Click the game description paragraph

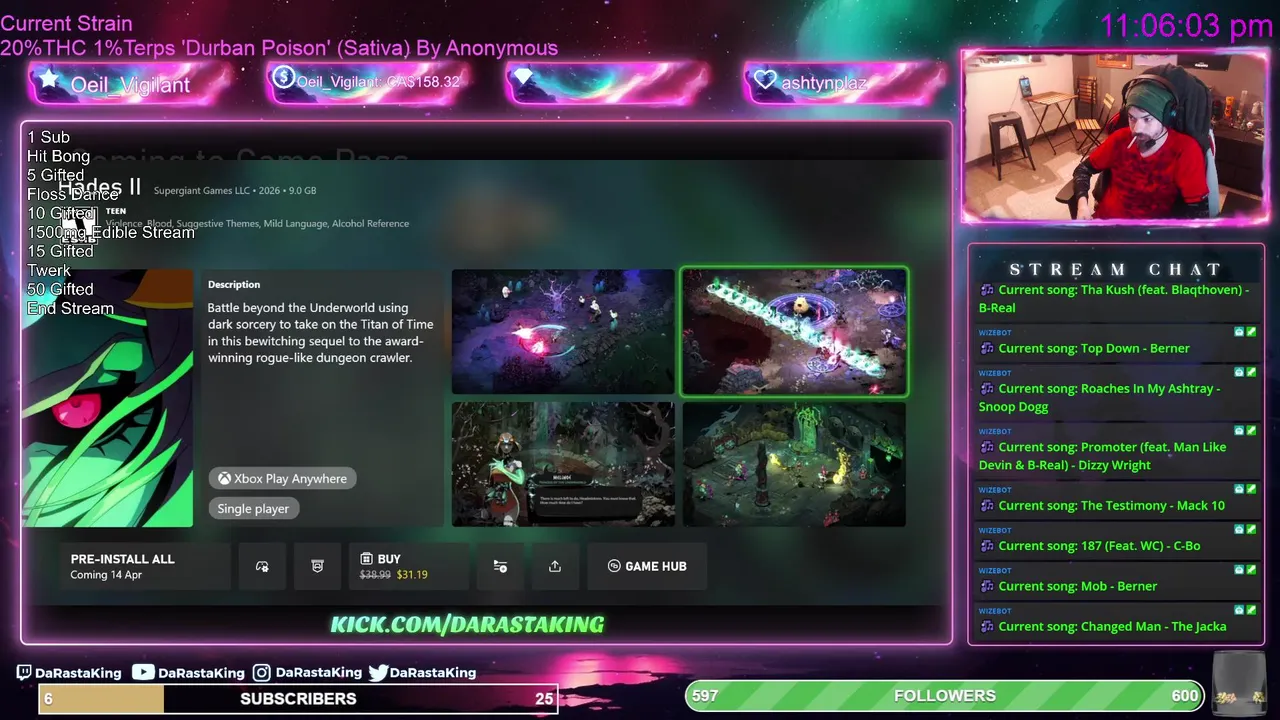click(x=321, y=333)
